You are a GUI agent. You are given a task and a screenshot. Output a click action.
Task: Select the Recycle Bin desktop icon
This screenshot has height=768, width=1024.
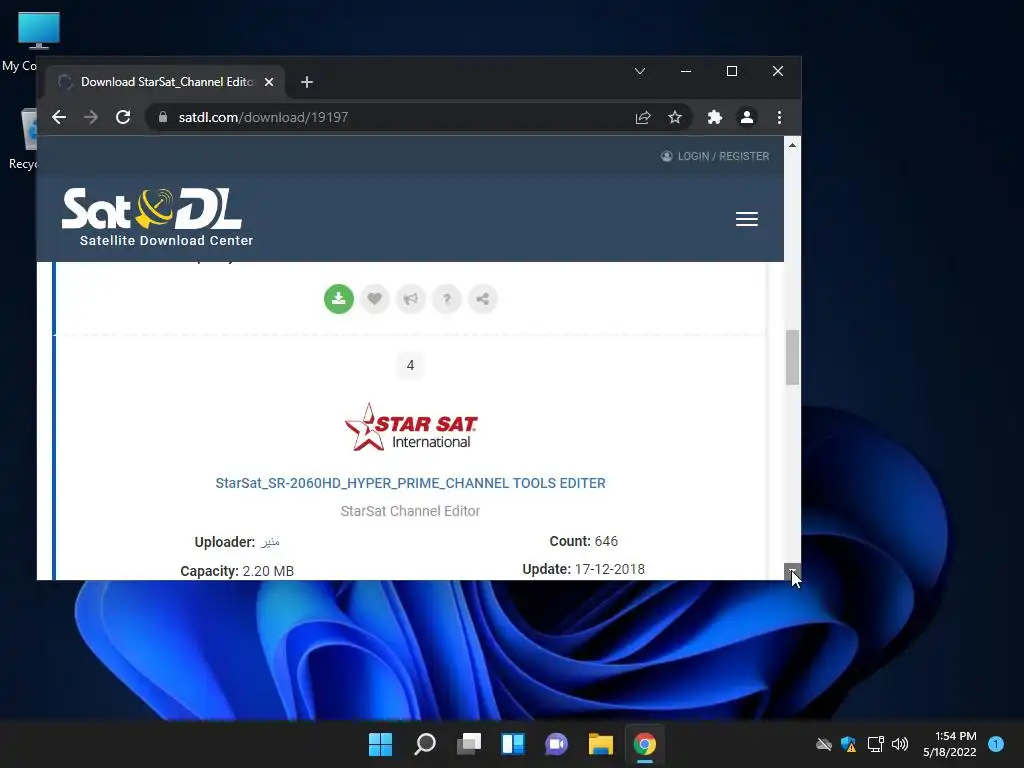click(x=26, y=139)
